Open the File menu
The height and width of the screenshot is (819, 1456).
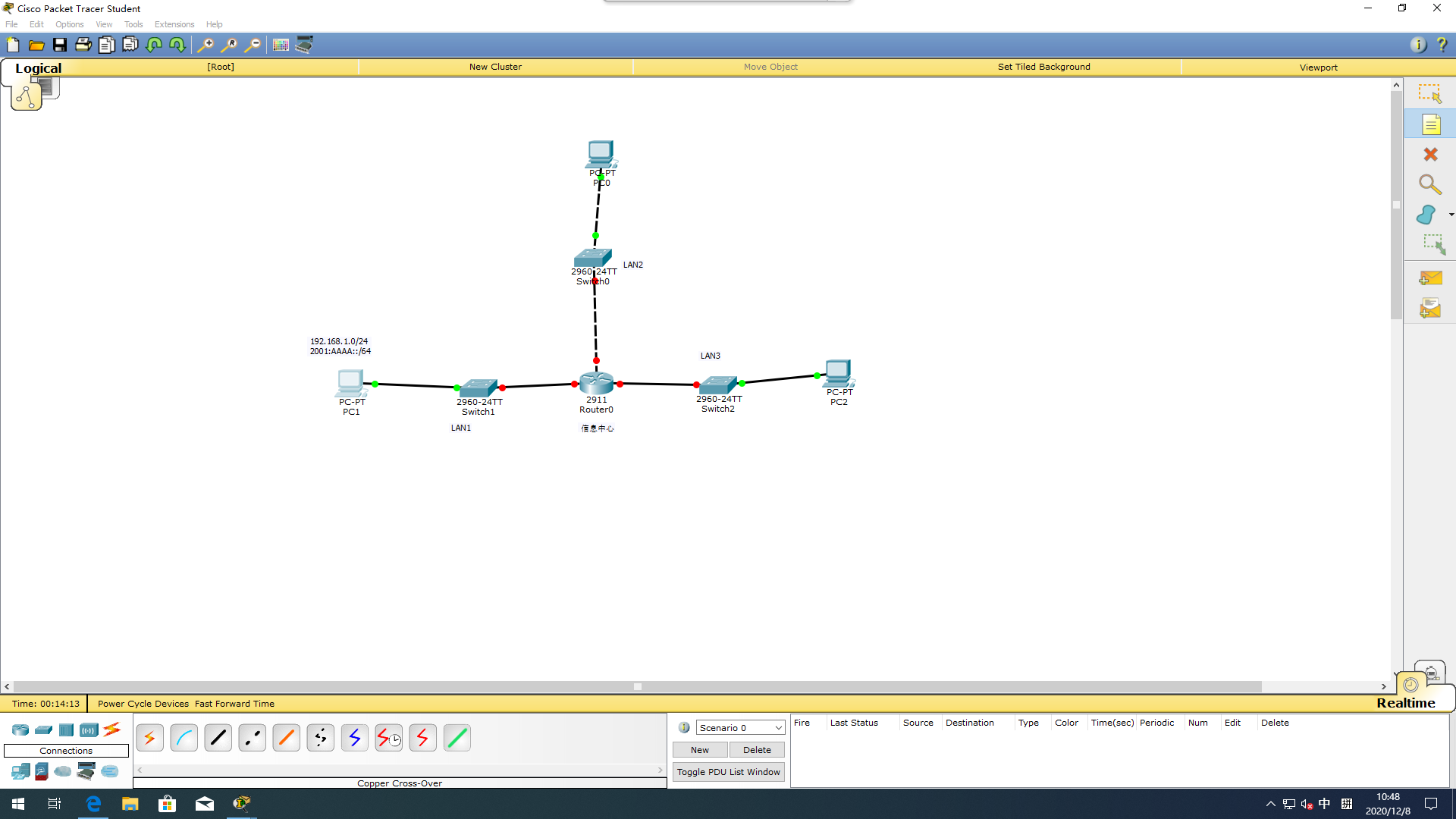[11, 24]
